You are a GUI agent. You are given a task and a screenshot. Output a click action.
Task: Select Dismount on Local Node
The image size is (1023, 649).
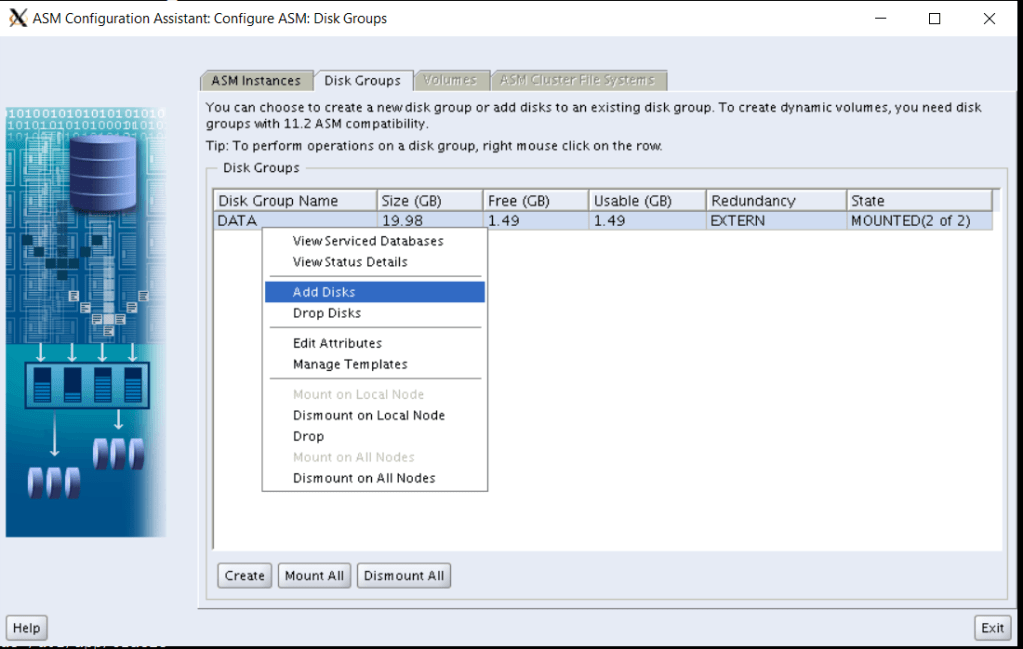click(x=368, y=415)
